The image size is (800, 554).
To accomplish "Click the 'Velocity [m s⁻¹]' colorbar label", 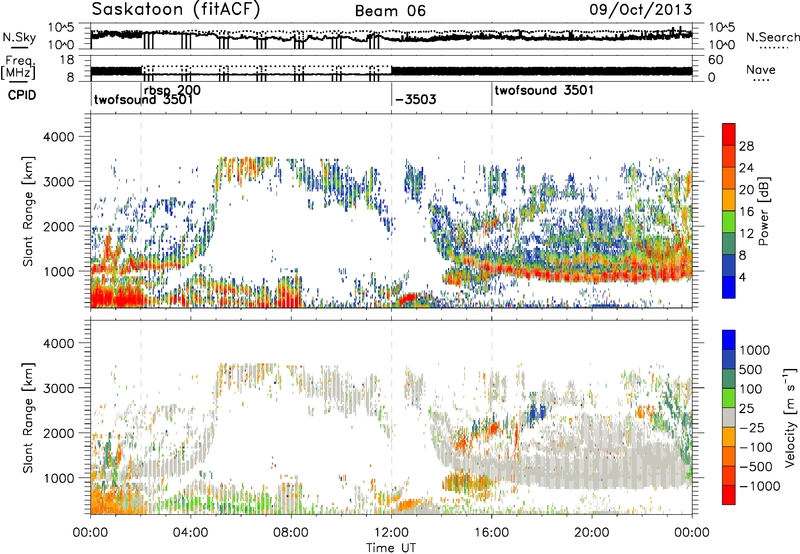I will pos(790,417).
